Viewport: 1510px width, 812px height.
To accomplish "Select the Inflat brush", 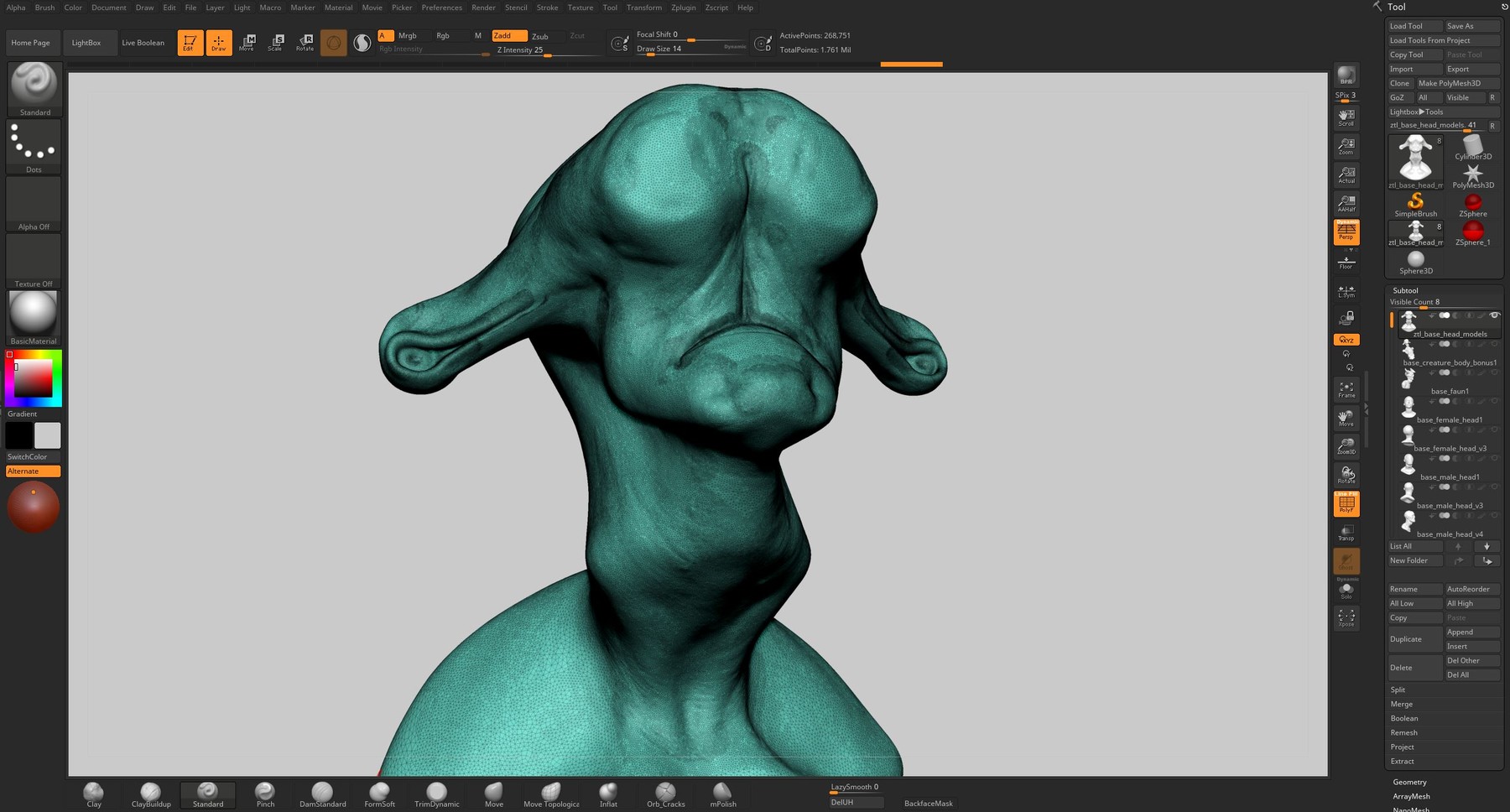I will click(607, 790).
